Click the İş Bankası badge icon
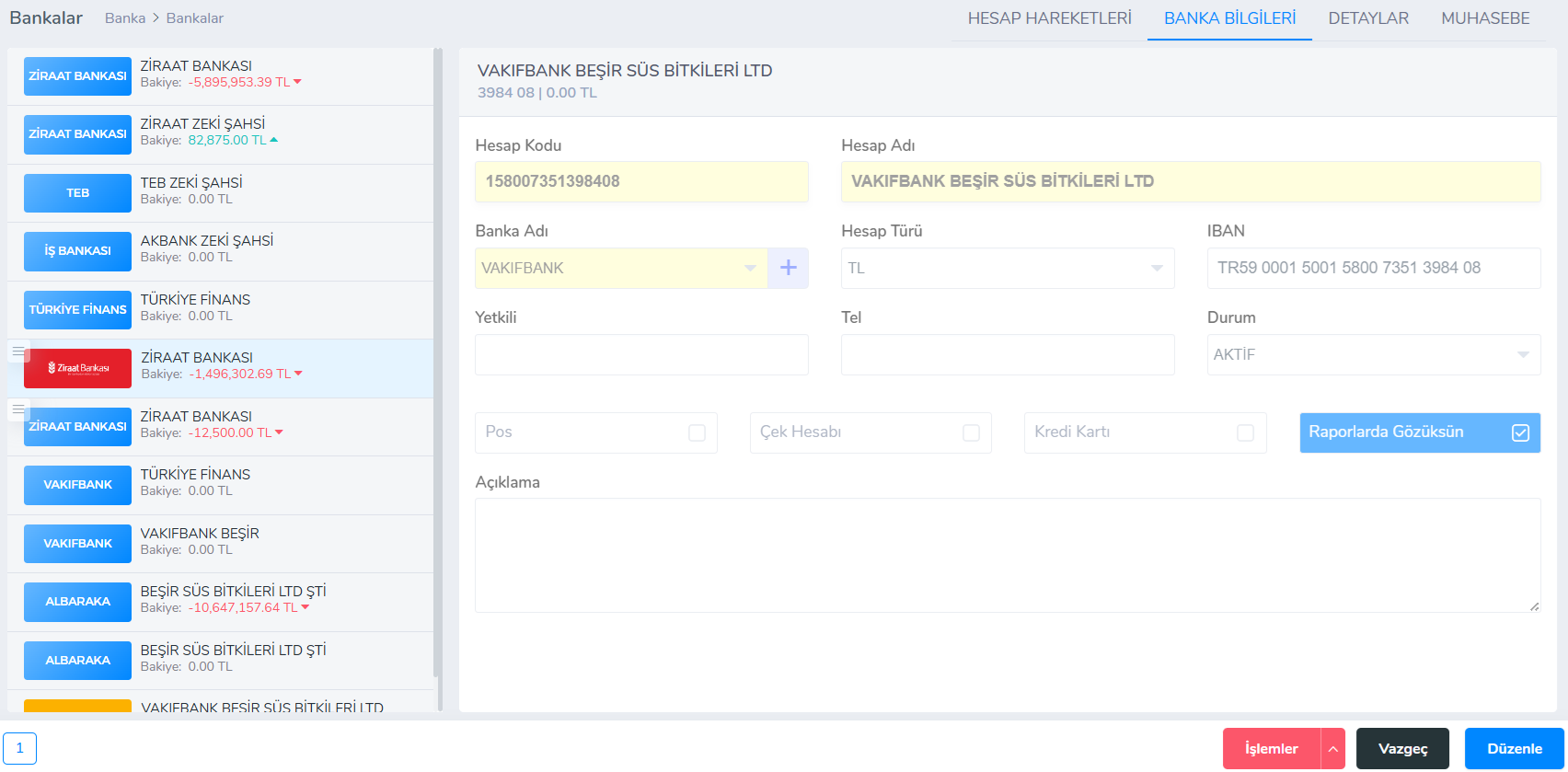 point(78,251)
